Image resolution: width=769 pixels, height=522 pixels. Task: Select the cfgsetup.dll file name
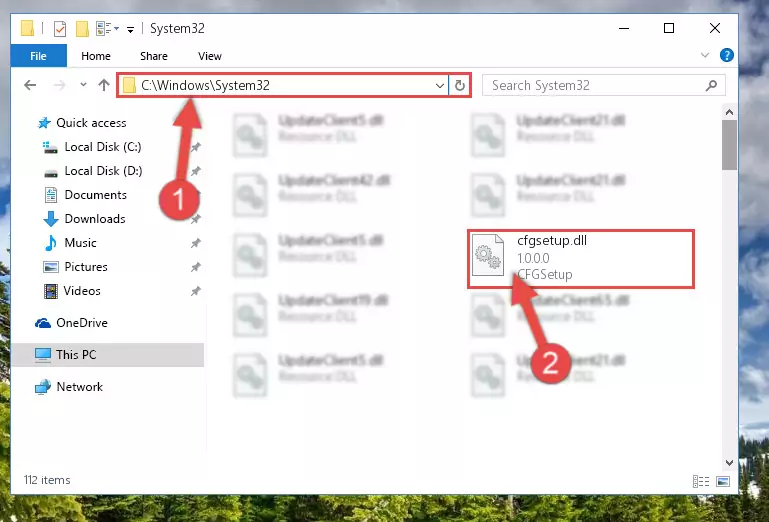tap(552, 240)
